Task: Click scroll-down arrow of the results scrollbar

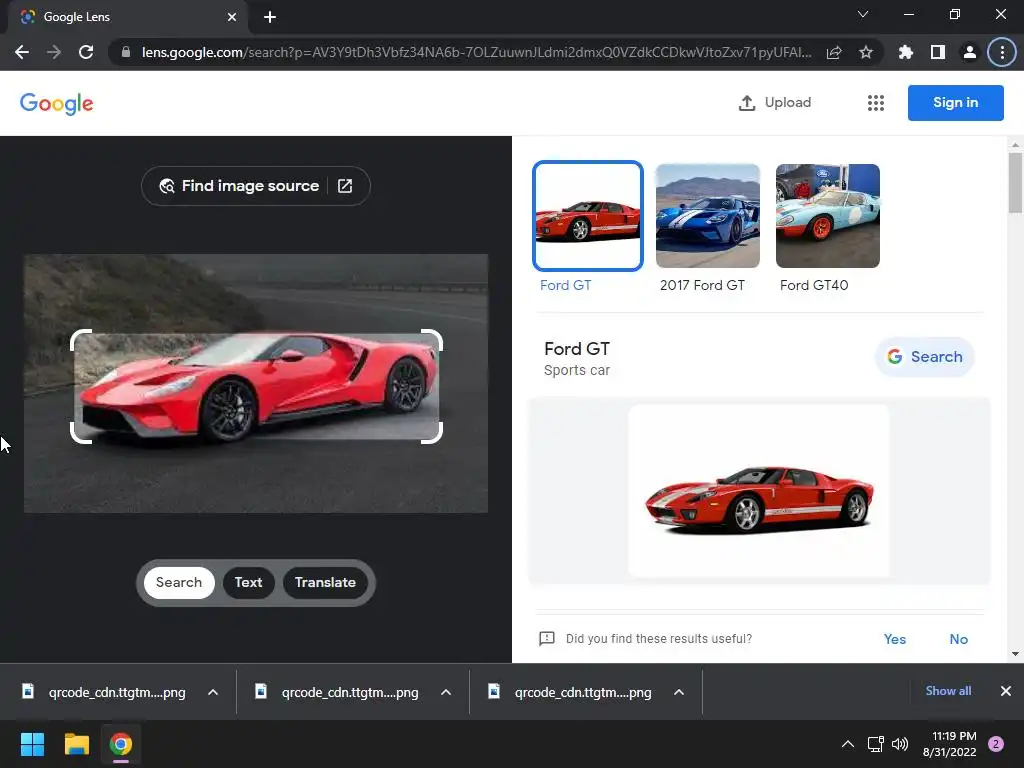Action: pyautogui.click(x=1015, y=654)
